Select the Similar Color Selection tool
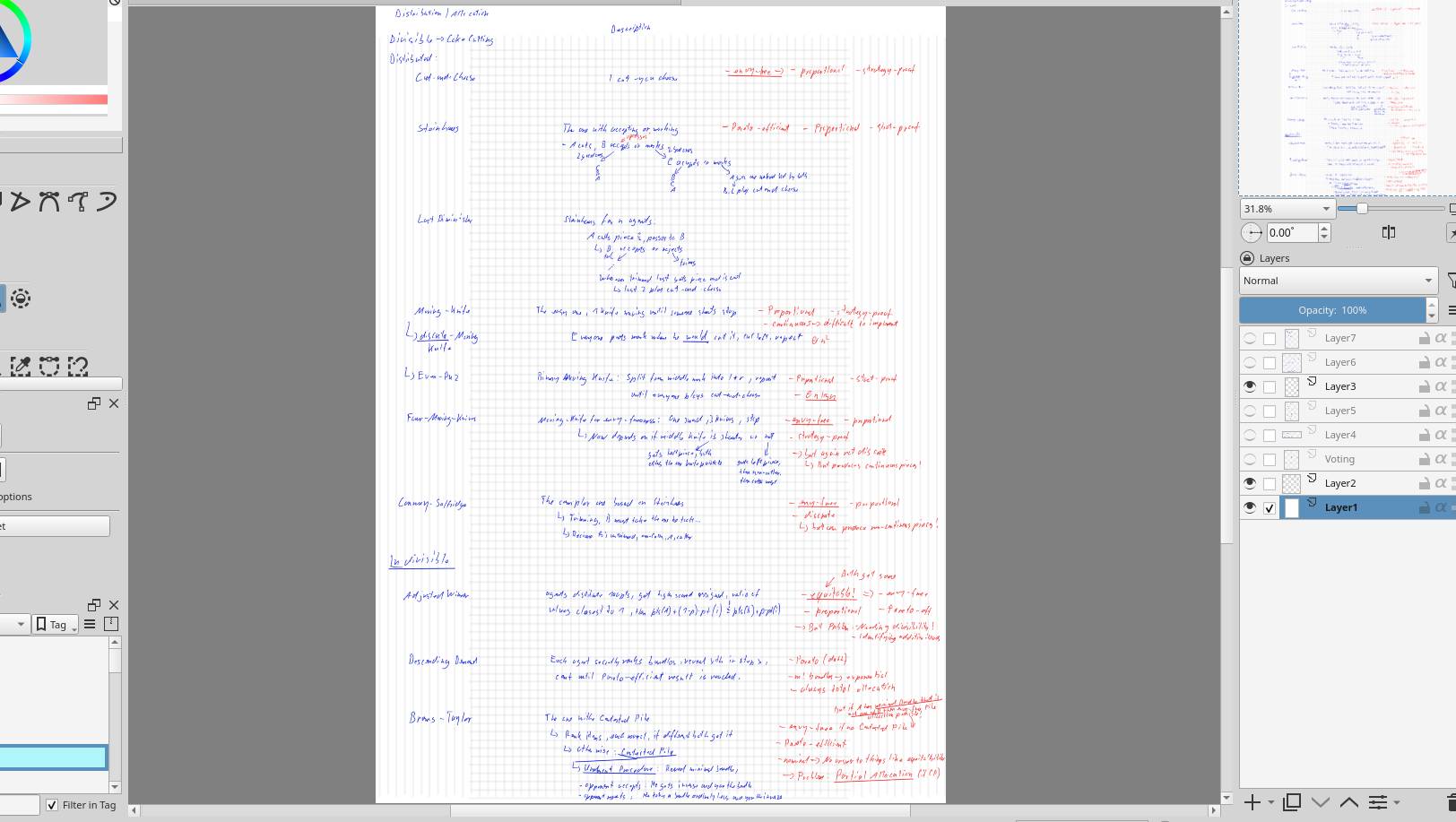 (20, 366)
